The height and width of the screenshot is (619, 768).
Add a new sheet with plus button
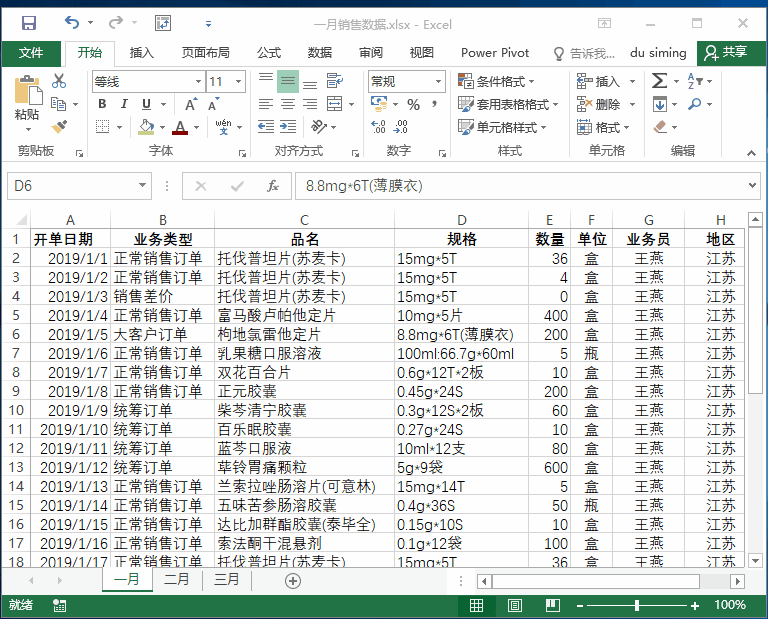[293, 581]
